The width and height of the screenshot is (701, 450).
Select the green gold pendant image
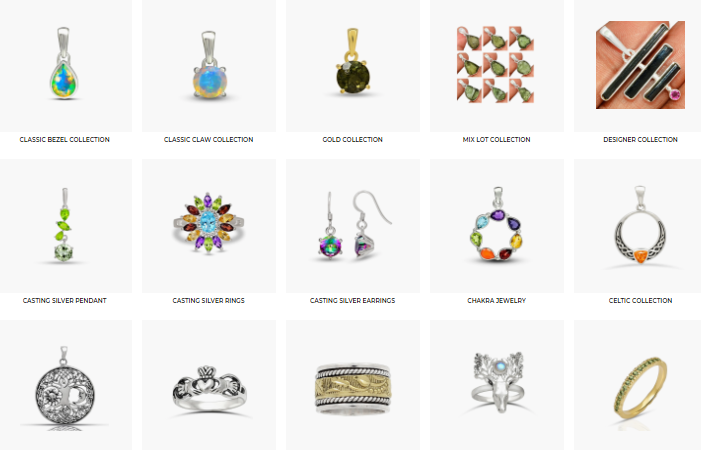(353, 66)
